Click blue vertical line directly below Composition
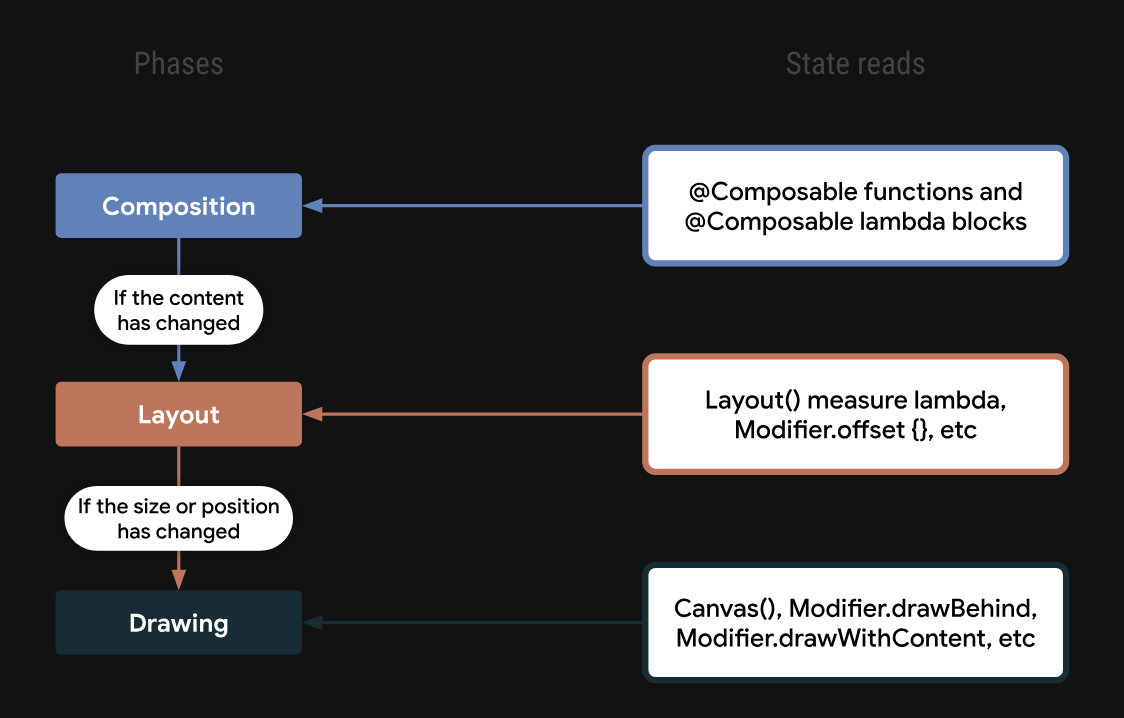 (179, 256)
